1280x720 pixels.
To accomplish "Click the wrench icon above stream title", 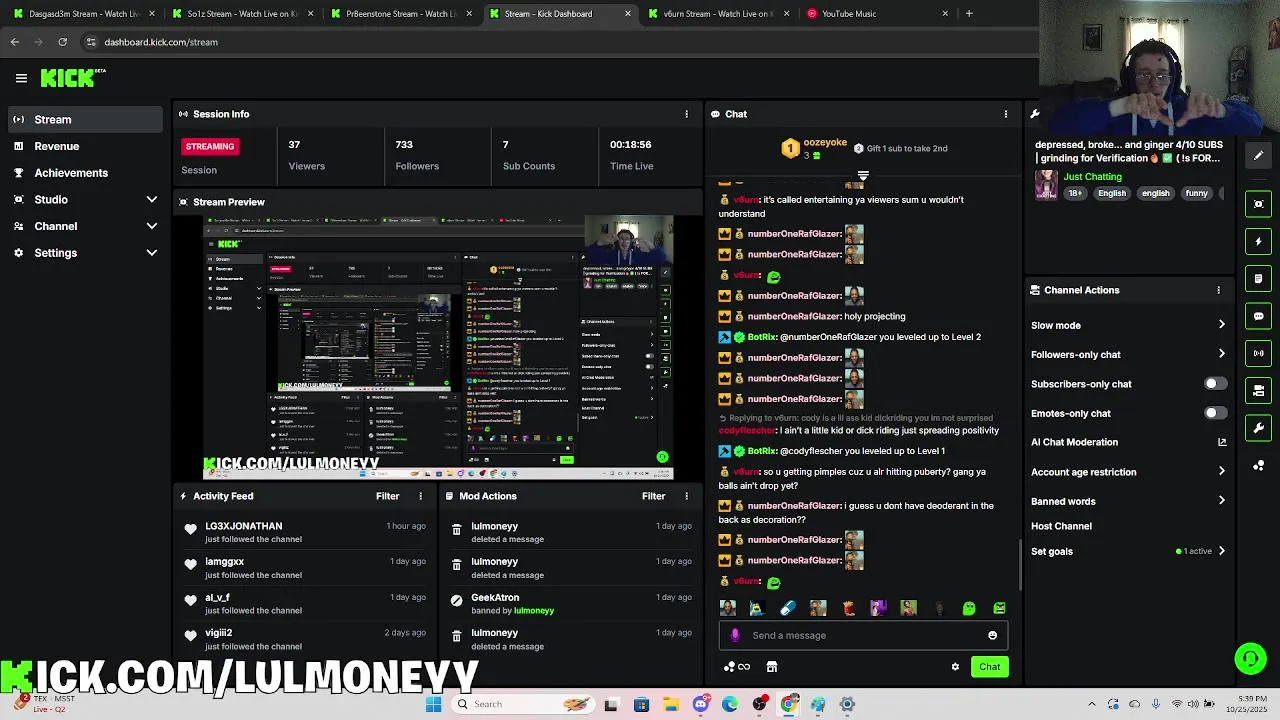I will 1035,114.
